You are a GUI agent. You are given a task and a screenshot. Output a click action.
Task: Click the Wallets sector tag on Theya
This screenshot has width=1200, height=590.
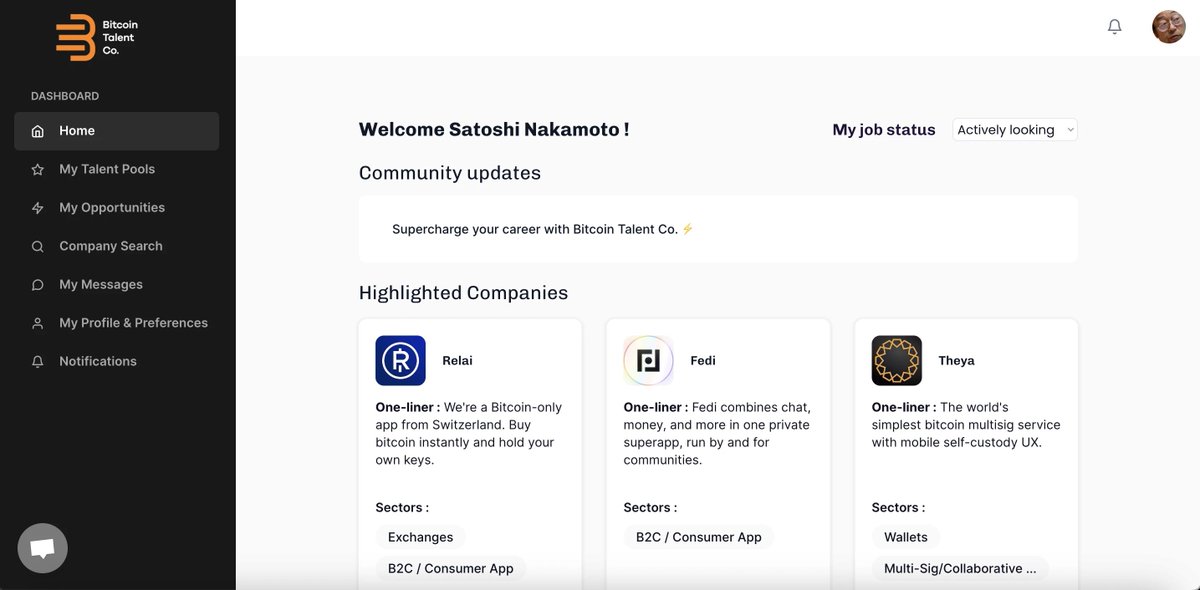point(906,537)
